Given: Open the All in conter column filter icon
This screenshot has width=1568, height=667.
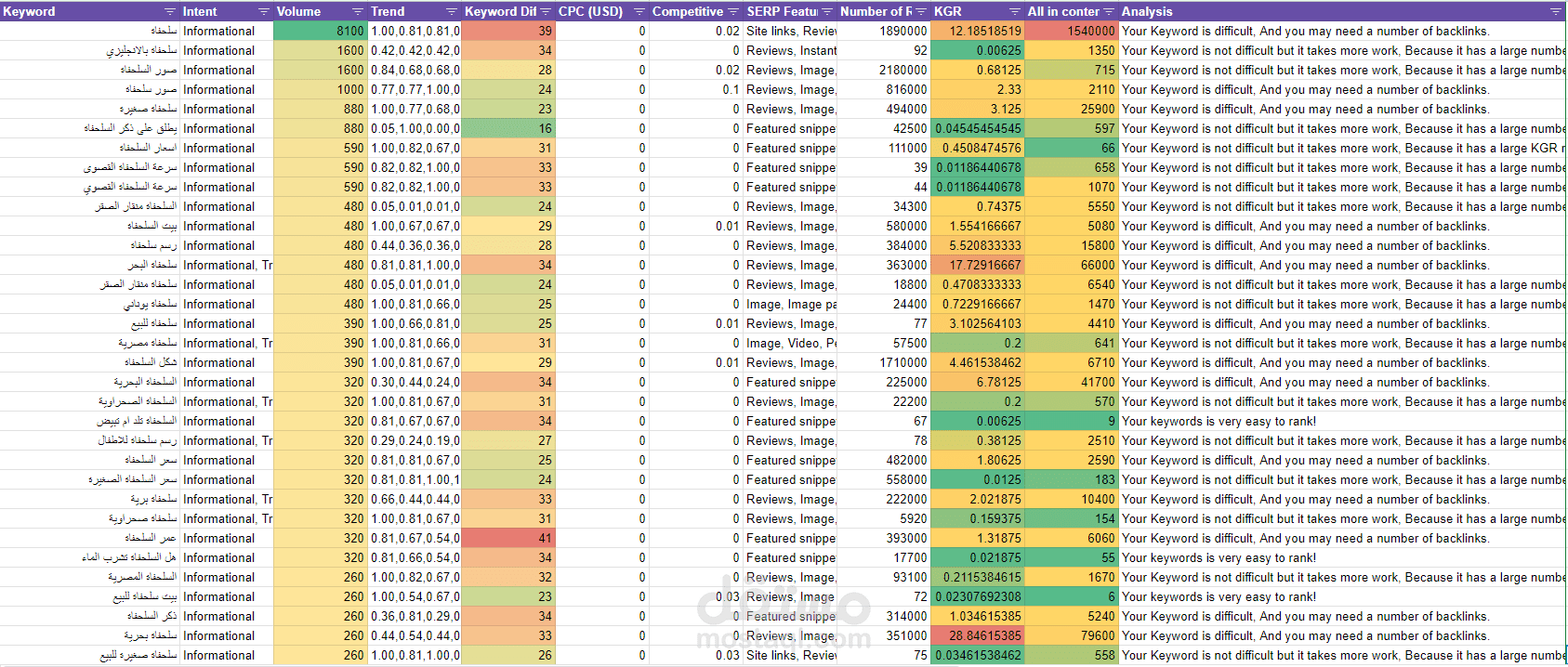Looking at the screenshot, I should point(1108,11).
